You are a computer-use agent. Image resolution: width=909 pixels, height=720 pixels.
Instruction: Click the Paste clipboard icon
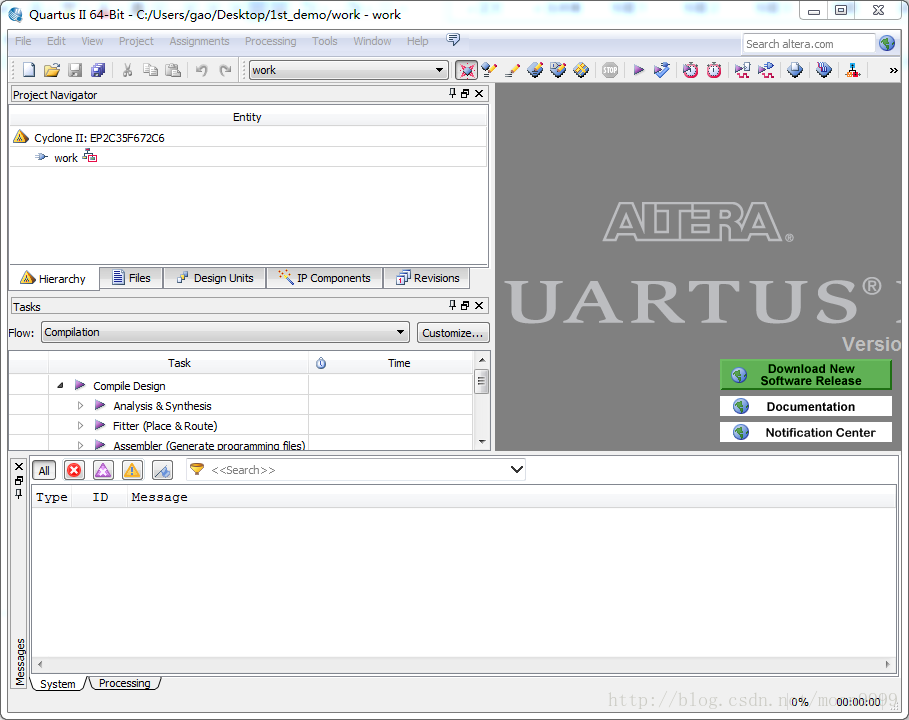[173, 70]
